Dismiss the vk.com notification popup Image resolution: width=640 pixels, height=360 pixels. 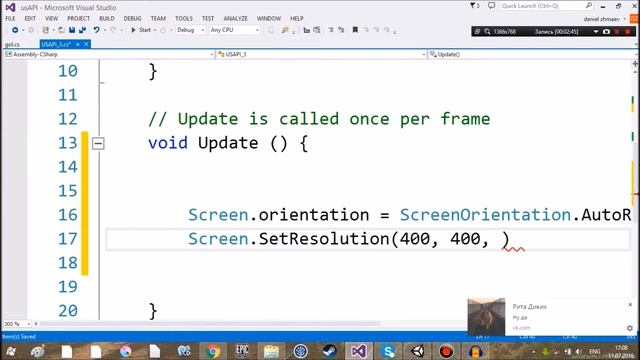pyautogui.click(x=630, y=304)
